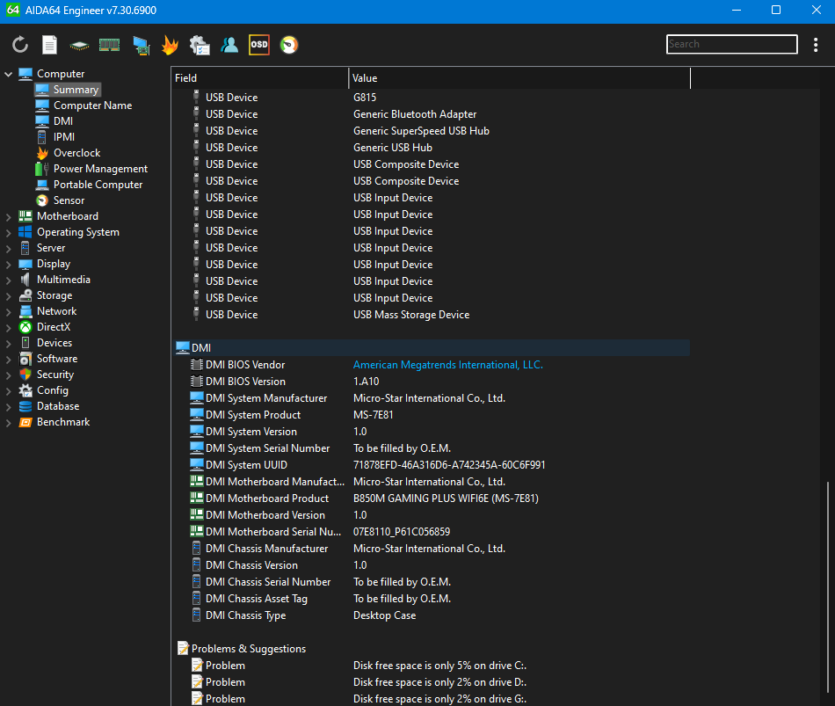
Task: Expand the Storage tree node
Action: point(8,296)
